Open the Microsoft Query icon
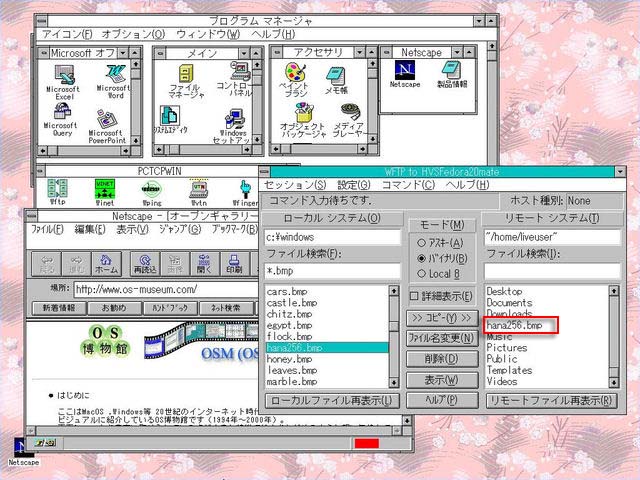640x480 pixels. [61, 120]
